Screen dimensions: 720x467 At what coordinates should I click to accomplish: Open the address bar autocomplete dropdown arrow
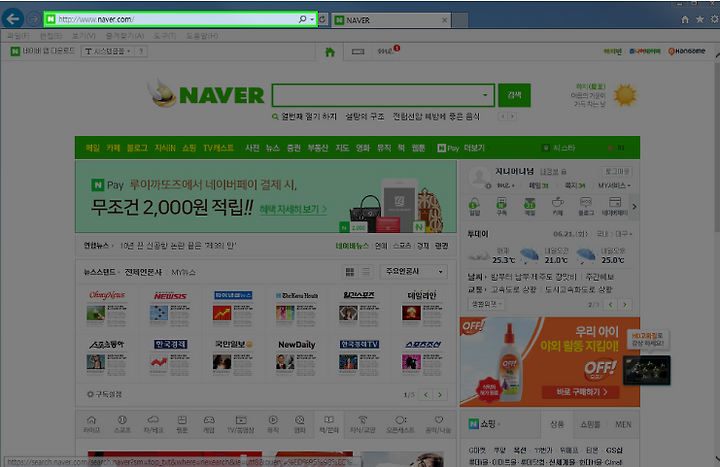click(x=312, y=19)
